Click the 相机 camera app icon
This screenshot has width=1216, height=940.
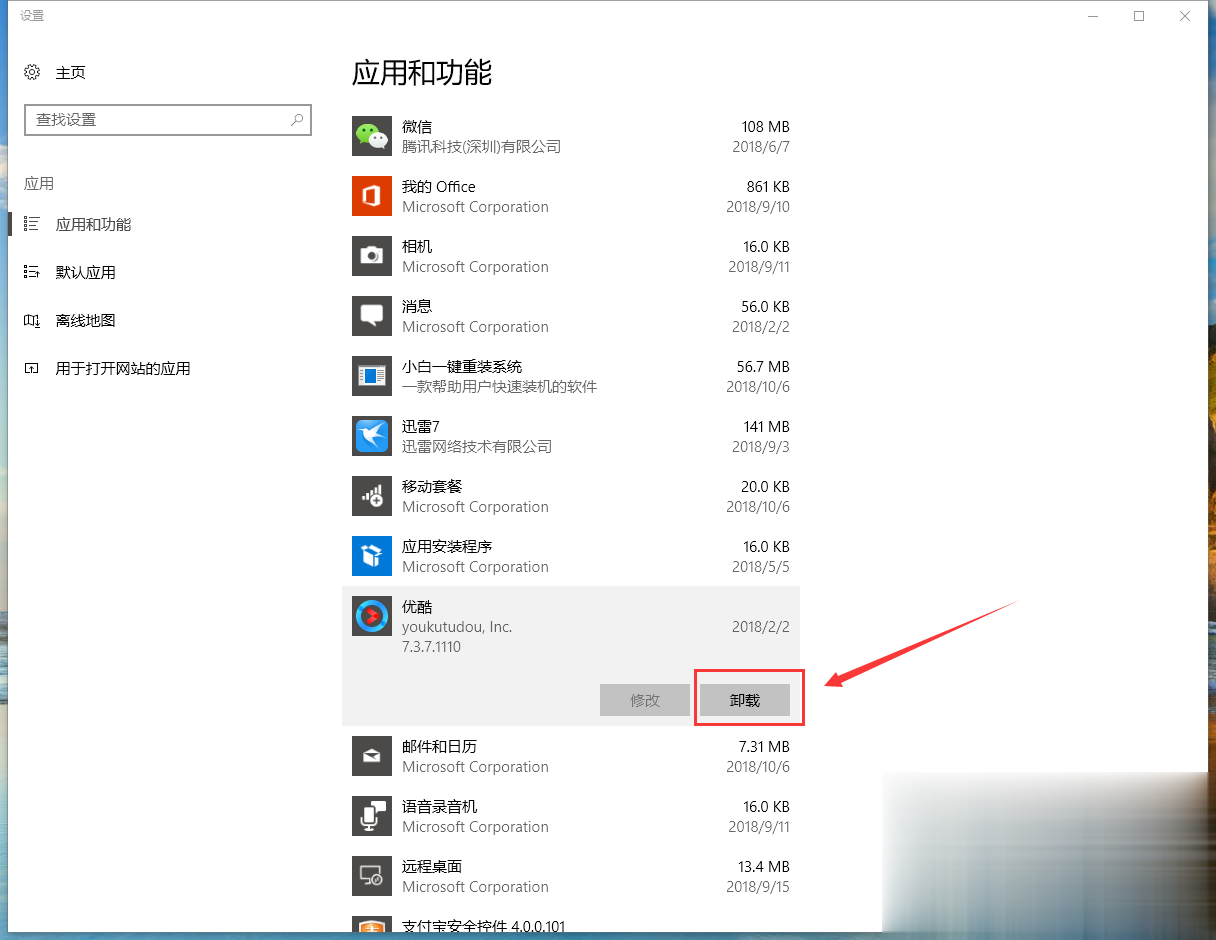point(372,256)
